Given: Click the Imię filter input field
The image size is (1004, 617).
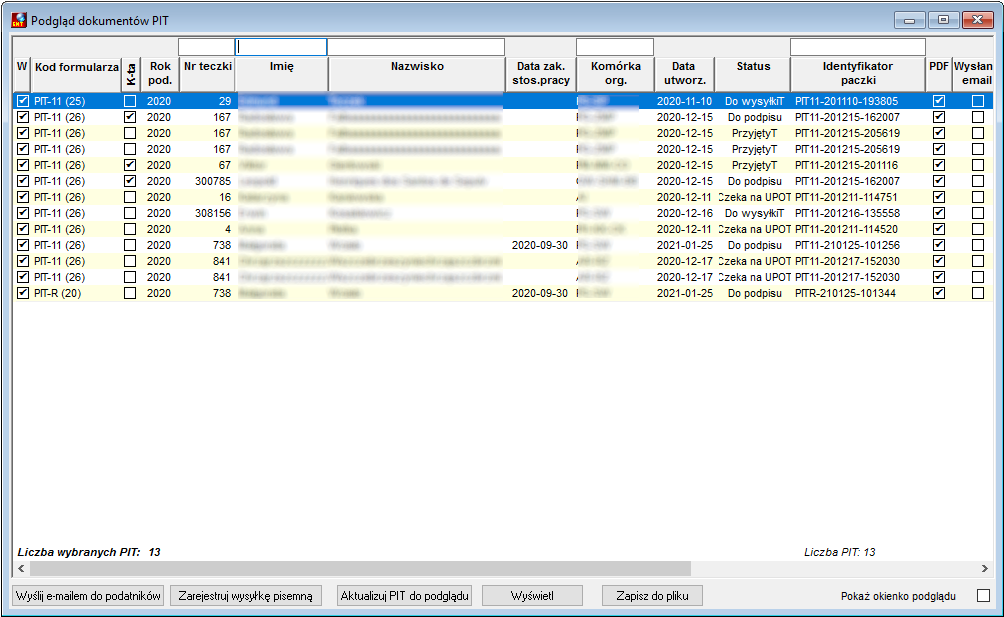Looking at the screenshot, I should (x=281, y=47).
